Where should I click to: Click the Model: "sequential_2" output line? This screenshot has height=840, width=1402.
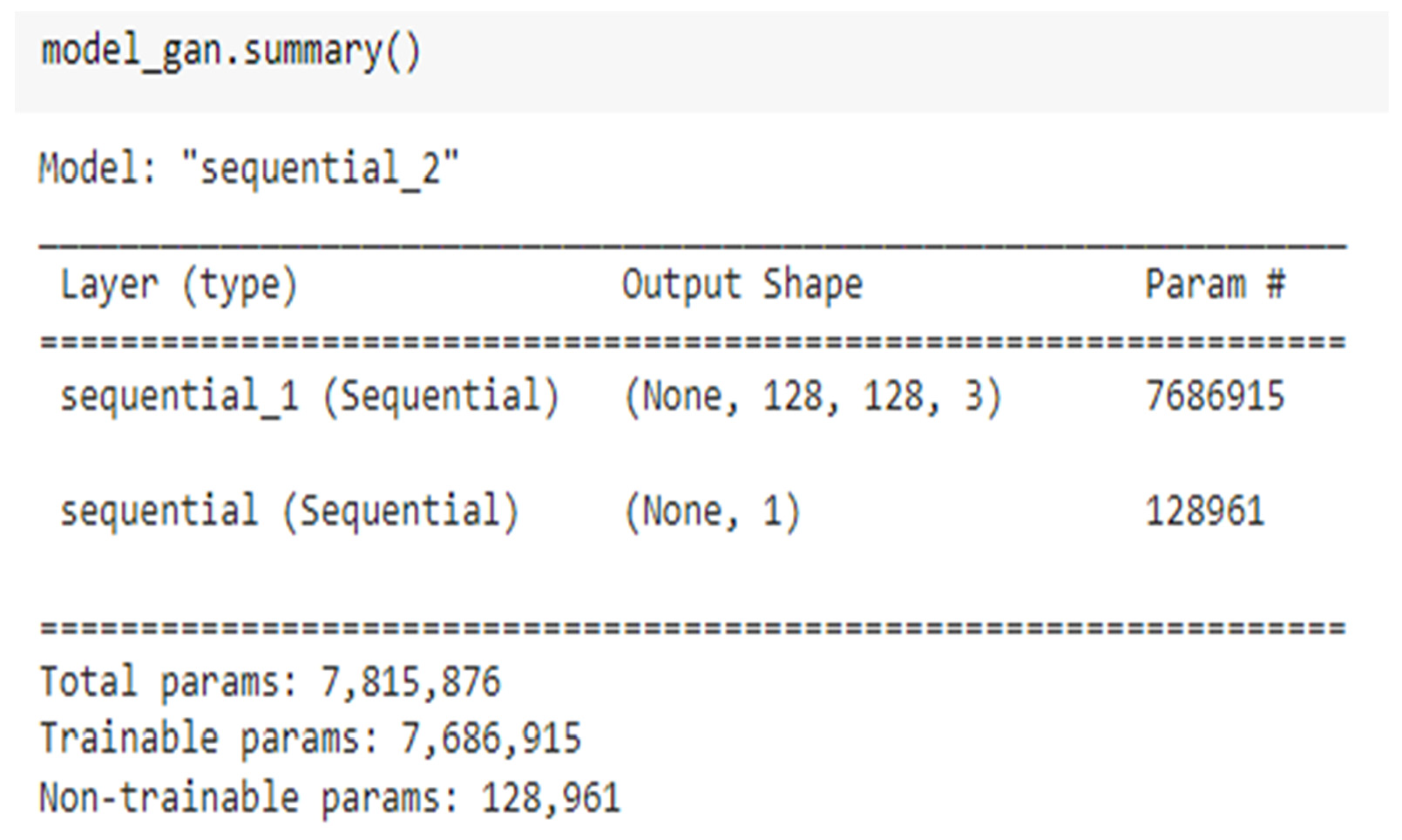[x=248, y=167]
